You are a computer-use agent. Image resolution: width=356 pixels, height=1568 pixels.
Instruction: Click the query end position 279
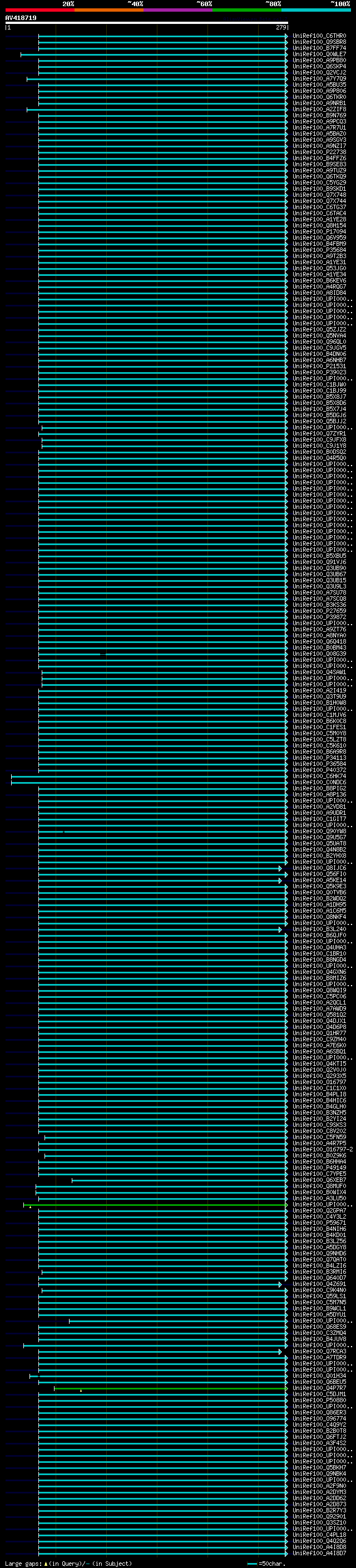281,27
